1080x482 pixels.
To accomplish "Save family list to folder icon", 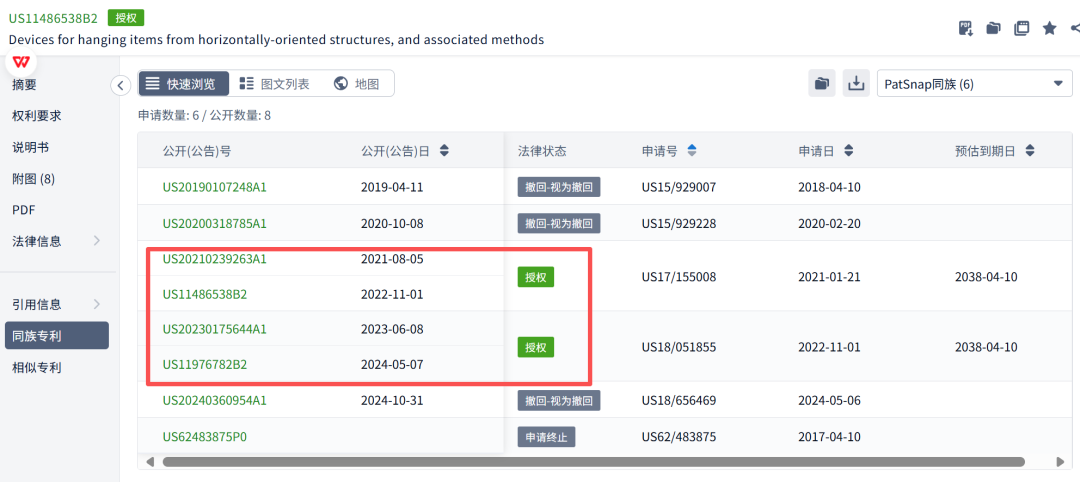I will [822, 84].
